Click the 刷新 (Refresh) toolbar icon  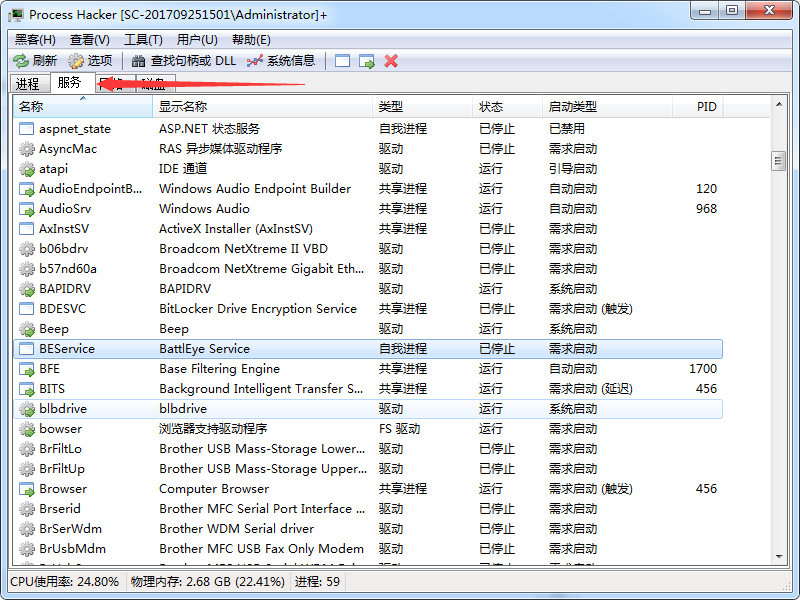20,61
